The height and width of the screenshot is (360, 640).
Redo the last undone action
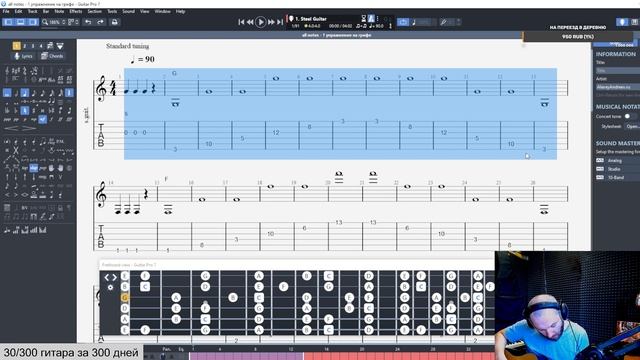(100, 22)
